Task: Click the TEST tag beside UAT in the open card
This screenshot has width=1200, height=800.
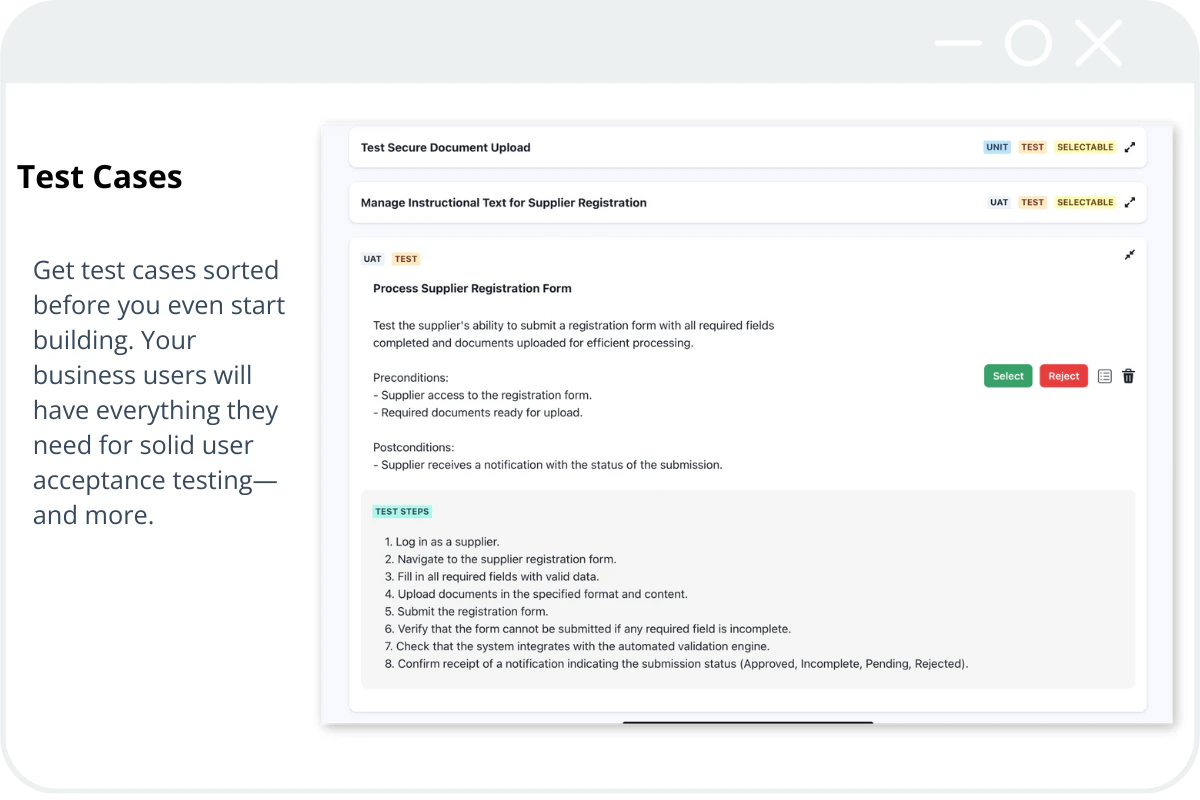Action: (405, 258)
